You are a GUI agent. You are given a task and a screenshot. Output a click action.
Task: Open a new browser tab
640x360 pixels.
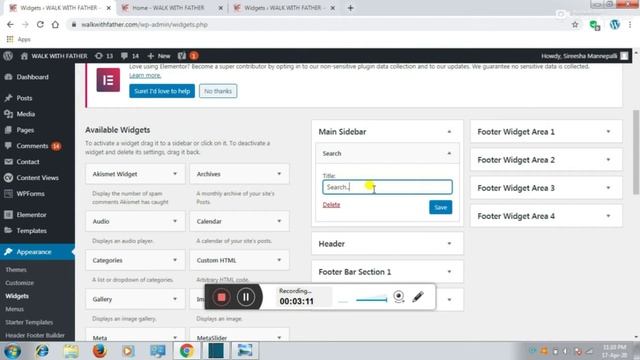tap(351, 8)
